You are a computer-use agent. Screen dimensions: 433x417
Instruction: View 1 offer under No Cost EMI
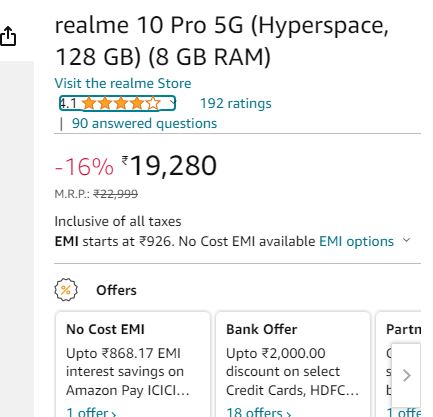[91, 412]
